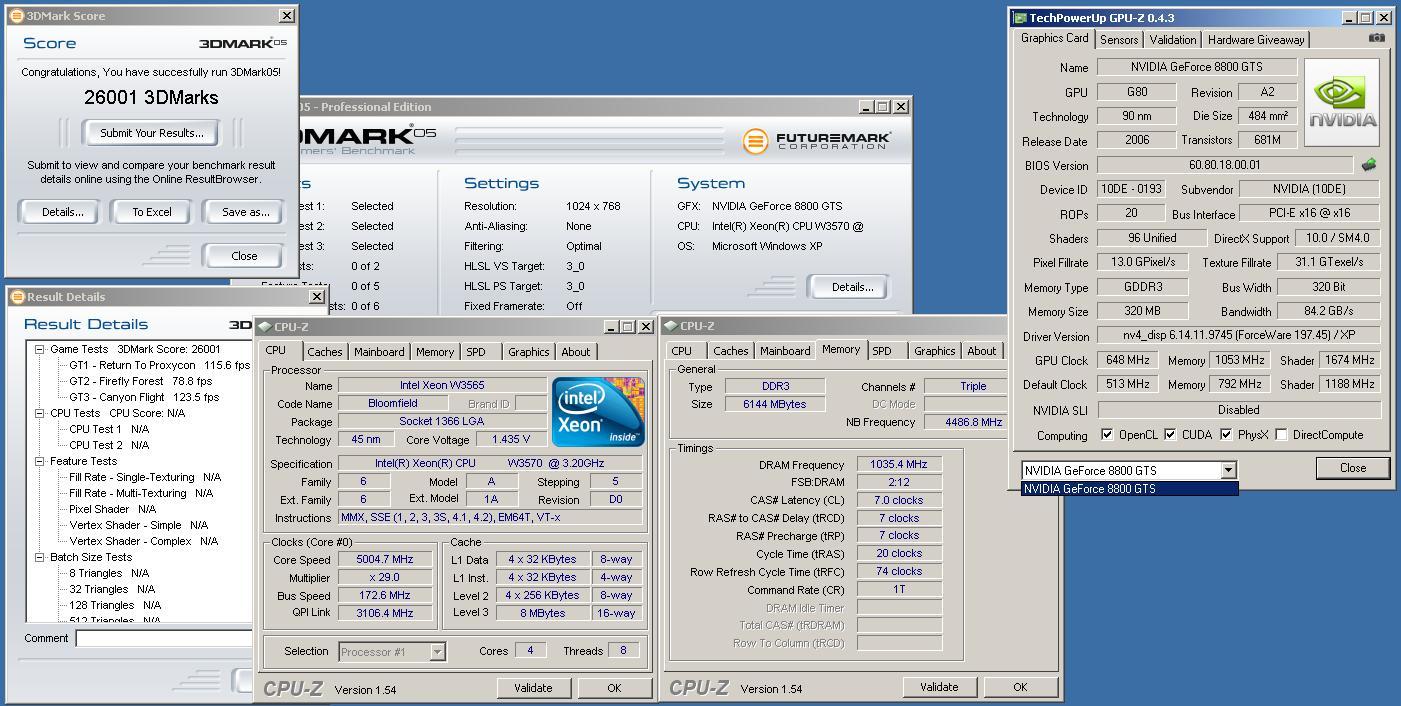Click the GPU Name field in GPU-Z
This screenshot has width=1401, height=706.
(x=1196, y=67)
